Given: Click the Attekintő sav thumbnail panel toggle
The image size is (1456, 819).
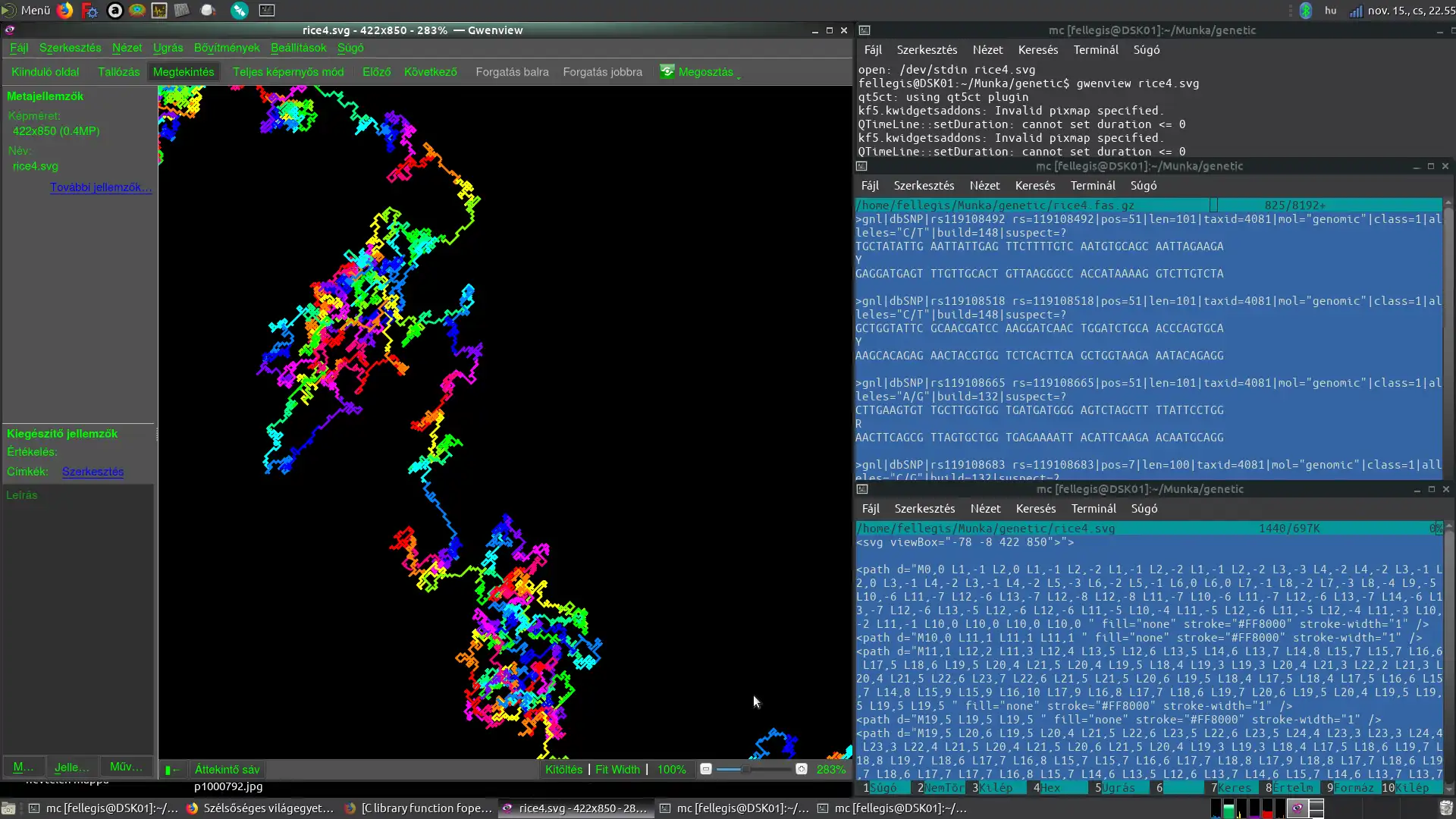Looking at the screenshot, I should [221, 769].
